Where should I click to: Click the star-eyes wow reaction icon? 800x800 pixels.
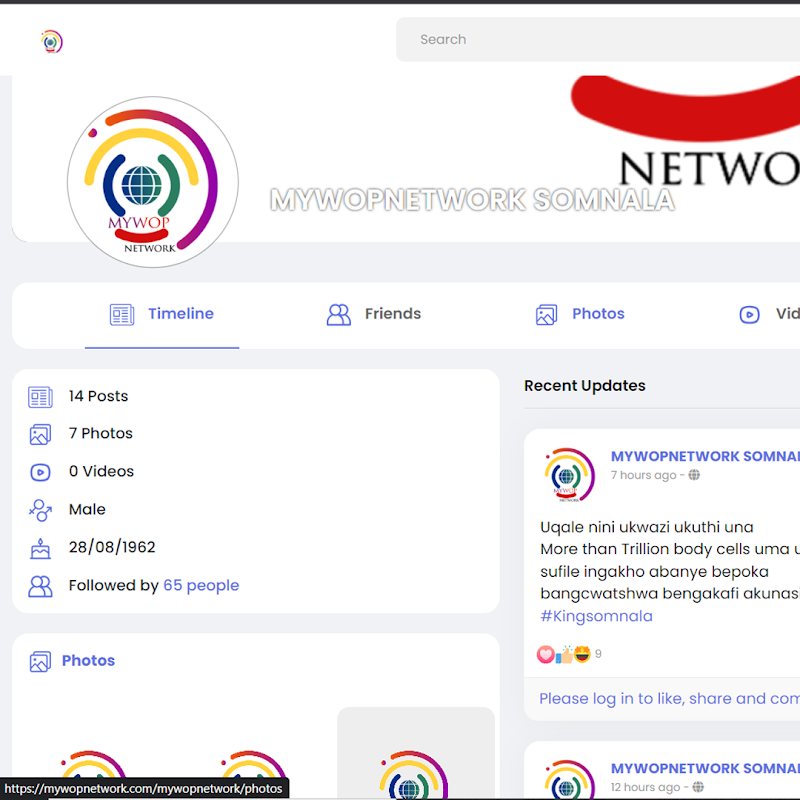[582, 654]
